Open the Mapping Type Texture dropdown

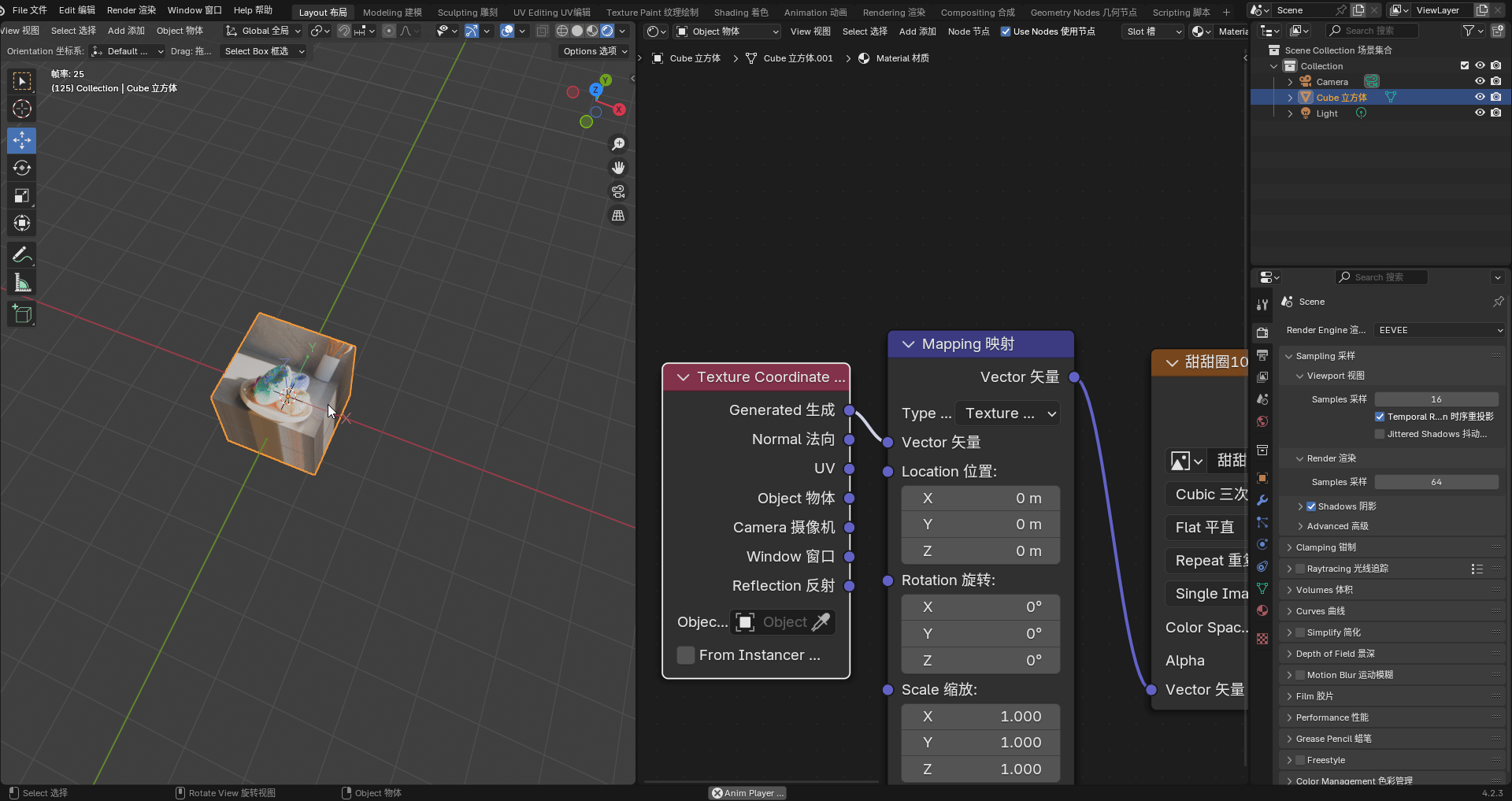1007,413
